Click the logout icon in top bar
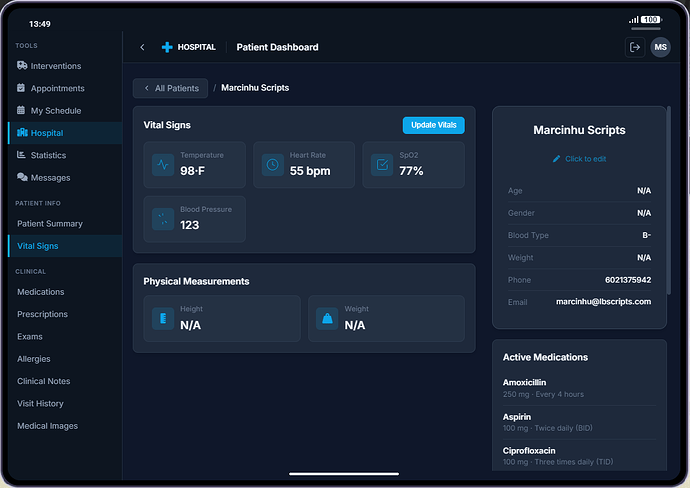The image size is (690, 488). 634,47
